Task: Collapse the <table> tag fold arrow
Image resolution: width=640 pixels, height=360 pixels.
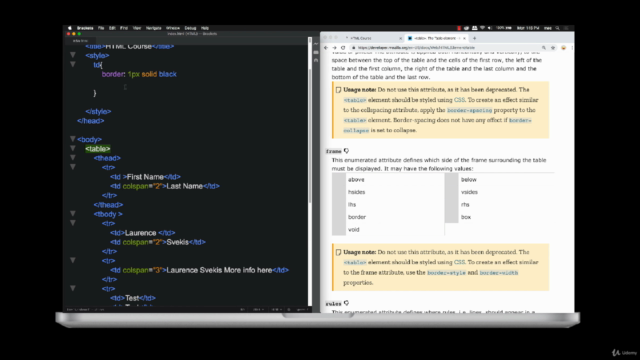Action: [73, 149]
